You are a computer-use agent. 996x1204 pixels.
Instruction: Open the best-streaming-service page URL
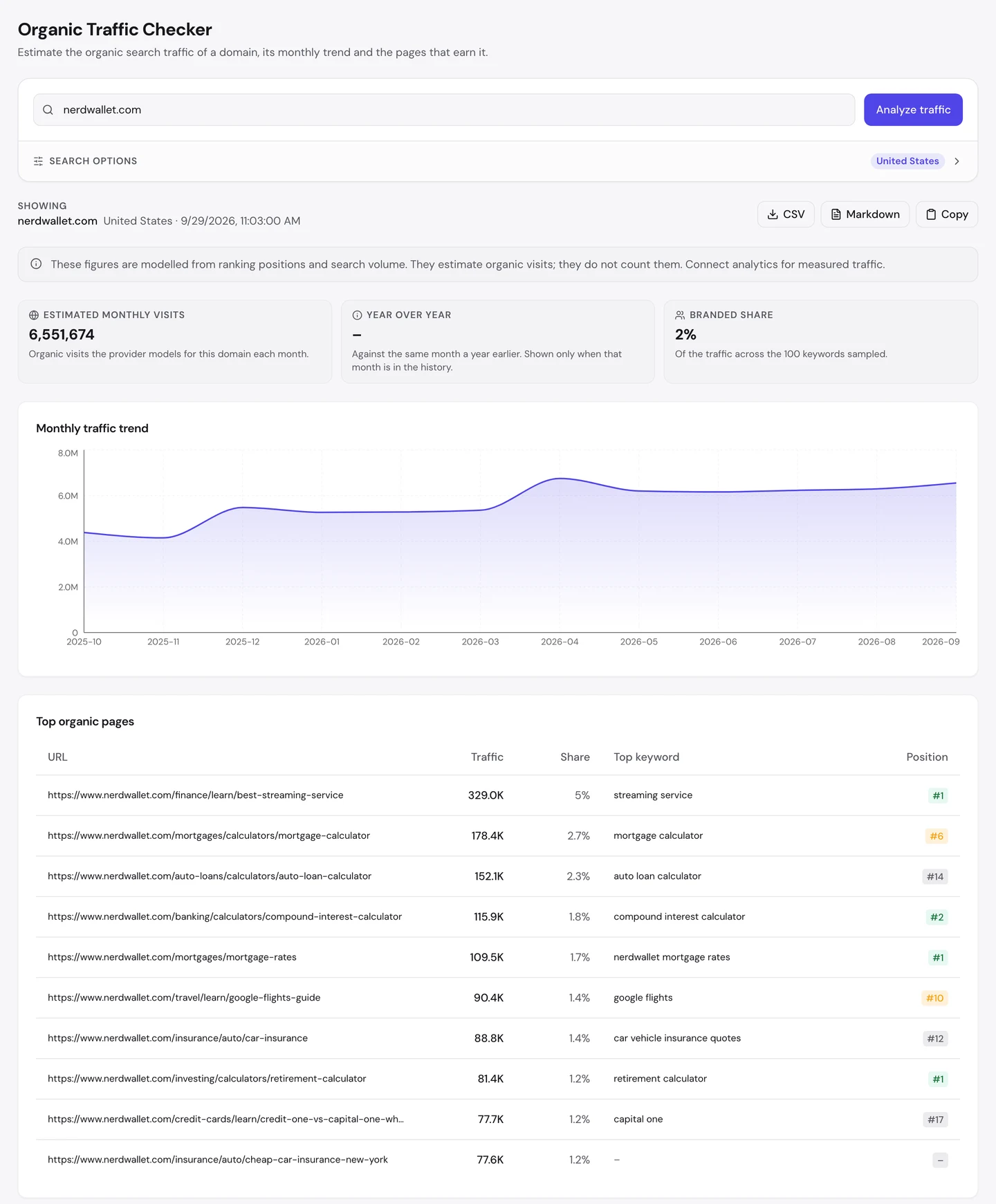(x=195, y=795)
